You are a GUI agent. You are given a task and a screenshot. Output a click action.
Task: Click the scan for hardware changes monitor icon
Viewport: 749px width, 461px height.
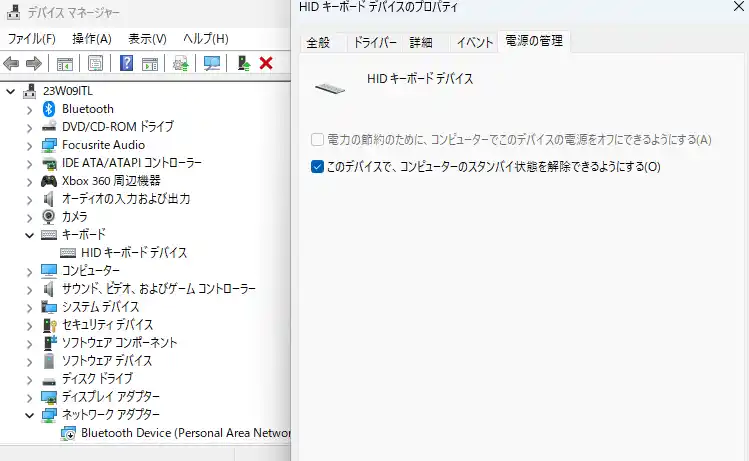[x=212, y=64]
